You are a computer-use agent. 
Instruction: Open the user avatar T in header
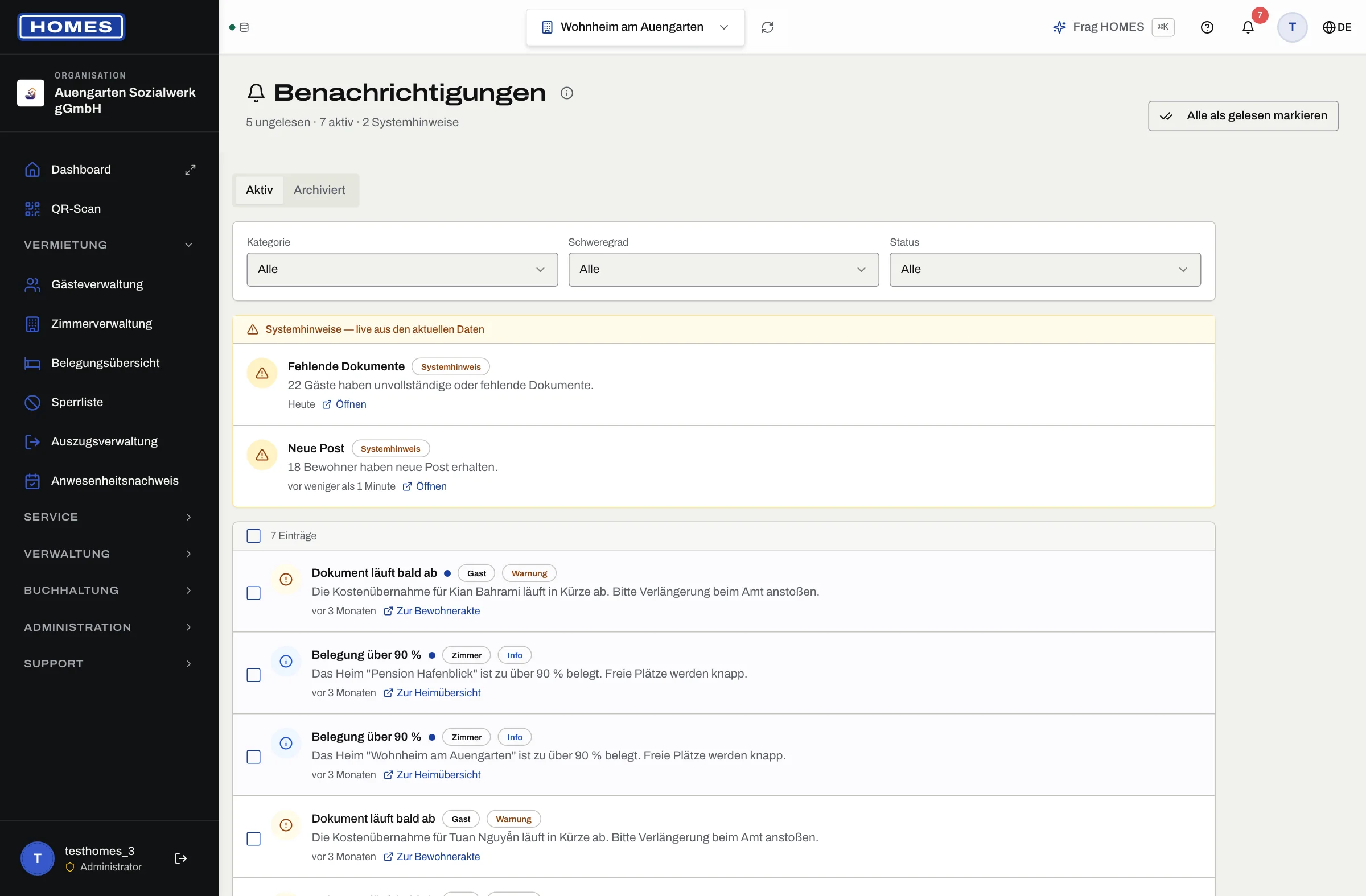[1292, 27]
